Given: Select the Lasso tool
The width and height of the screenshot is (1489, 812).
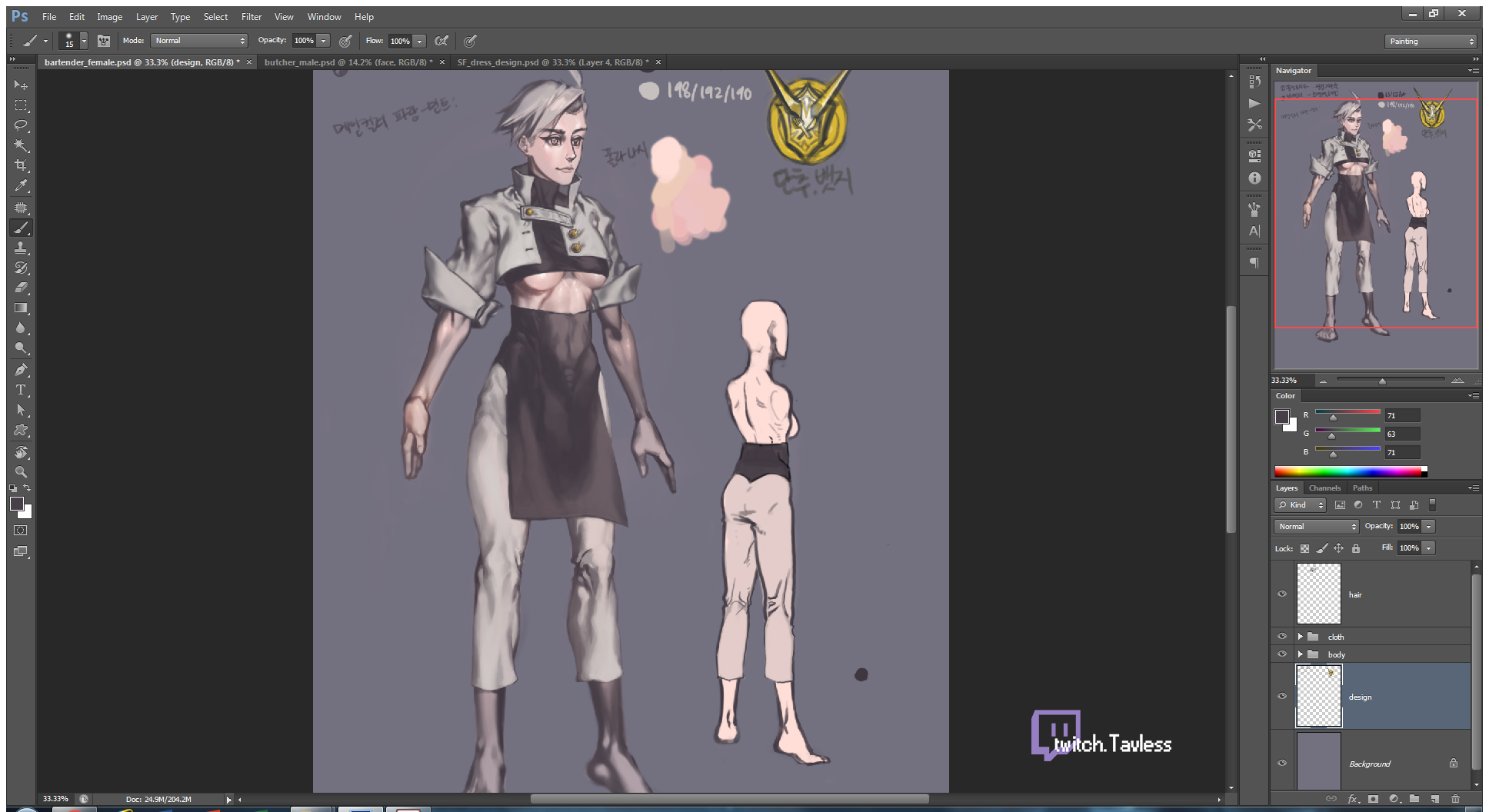Looking at the screenshot, I should pyautogui.click(x=21, y=125).
